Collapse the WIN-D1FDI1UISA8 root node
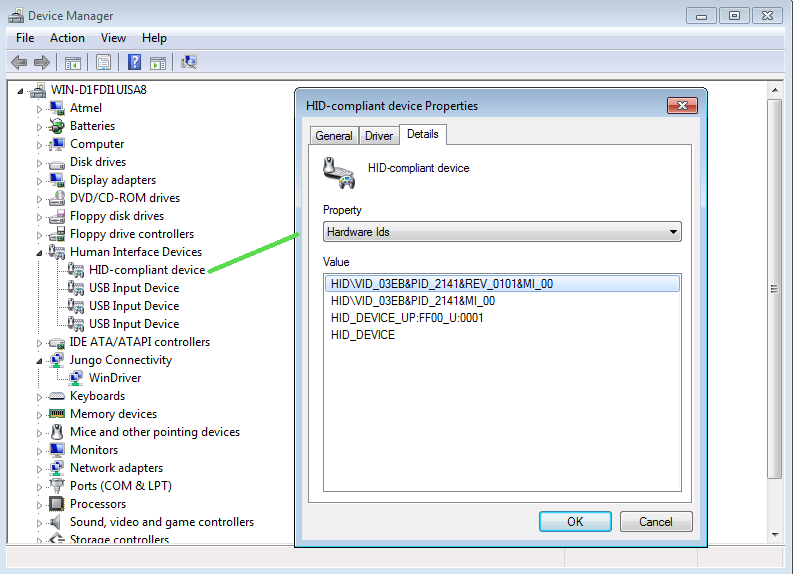Image resolution: width=793 pixels, height=574 pixels. tap(20, 91)
